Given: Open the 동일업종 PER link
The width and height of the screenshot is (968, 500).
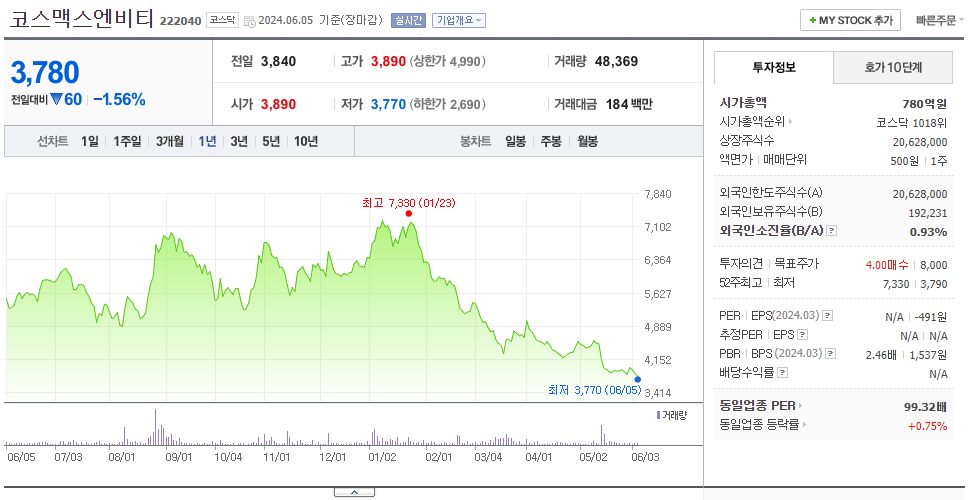Looking at the screenshot, I should tap(761, 406).
